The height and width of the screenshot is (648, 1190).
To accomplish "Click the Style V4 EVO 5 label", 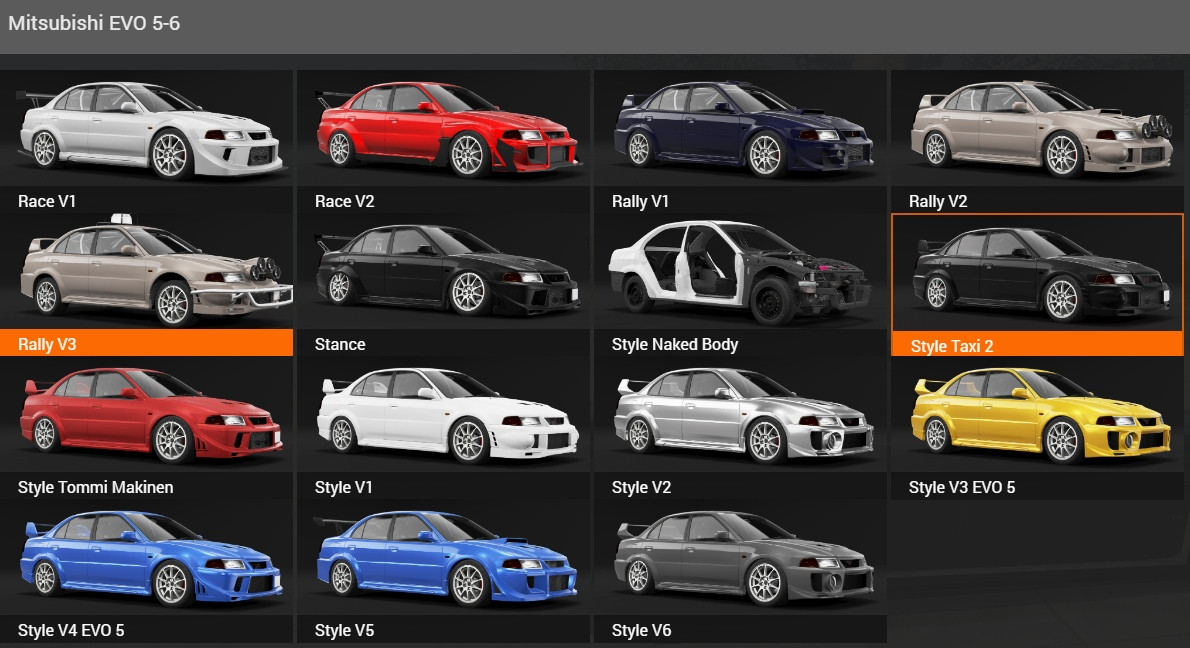I will pos(71,631).
